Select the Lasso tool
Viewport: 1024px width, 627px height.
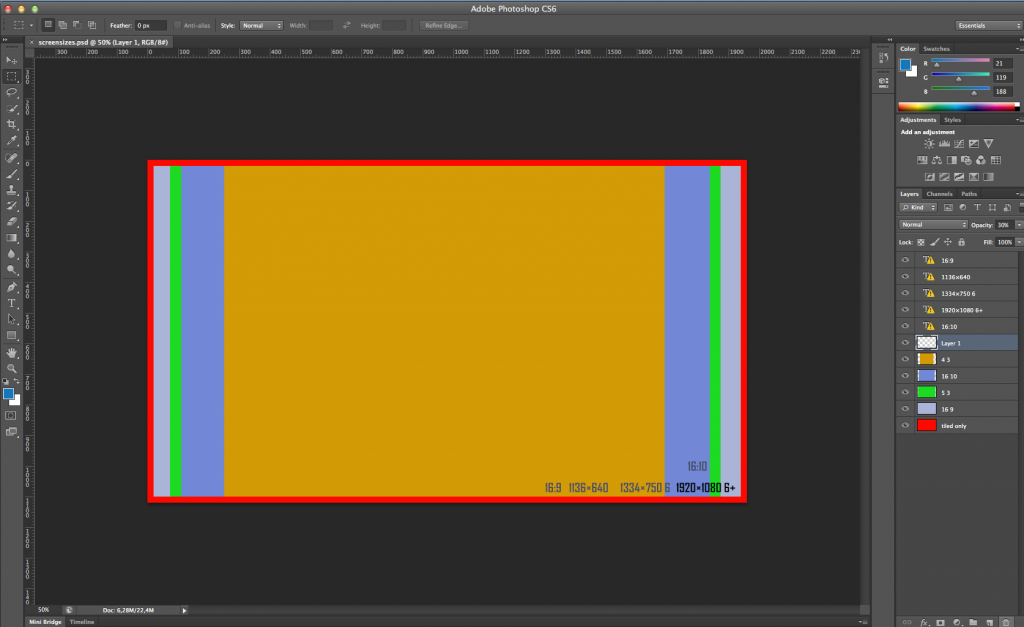coord(12,92)
